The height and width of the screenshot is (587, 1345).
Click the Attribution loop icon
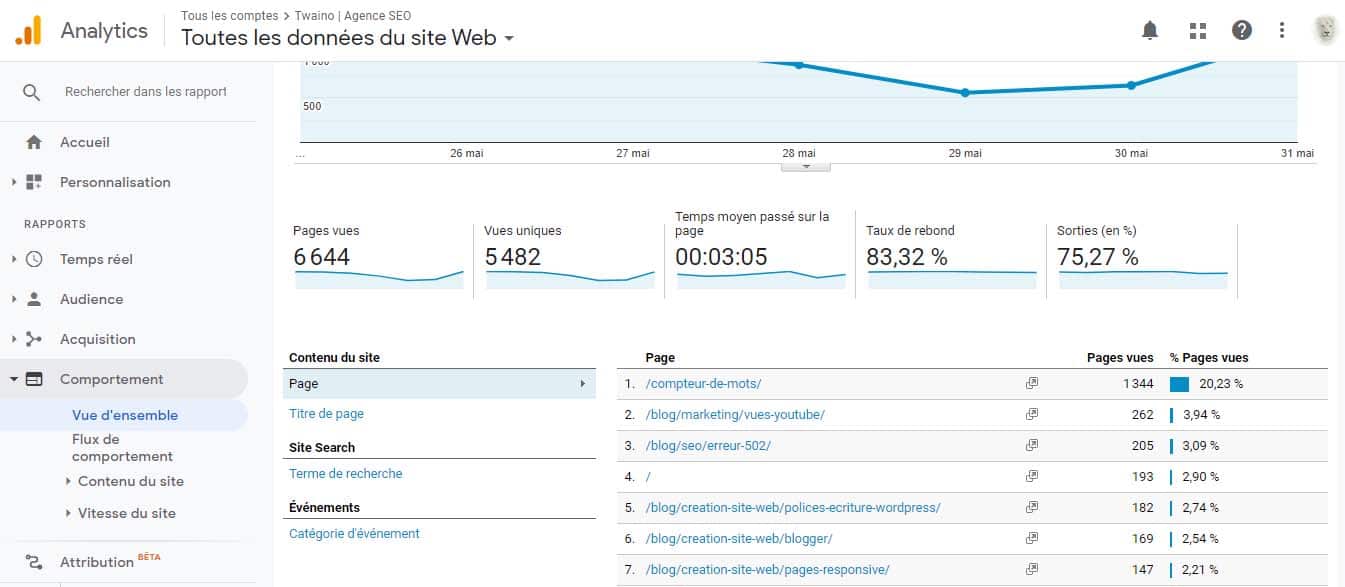tap(34, 562)
